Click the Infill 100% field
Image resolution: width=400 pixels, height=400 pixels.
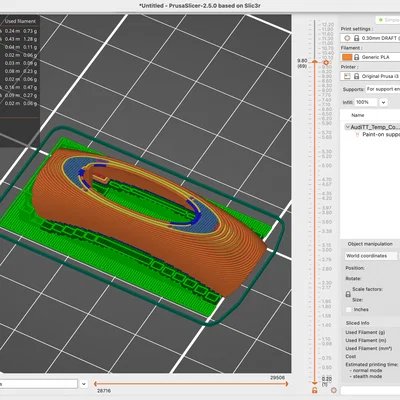[x=366, y=102]
